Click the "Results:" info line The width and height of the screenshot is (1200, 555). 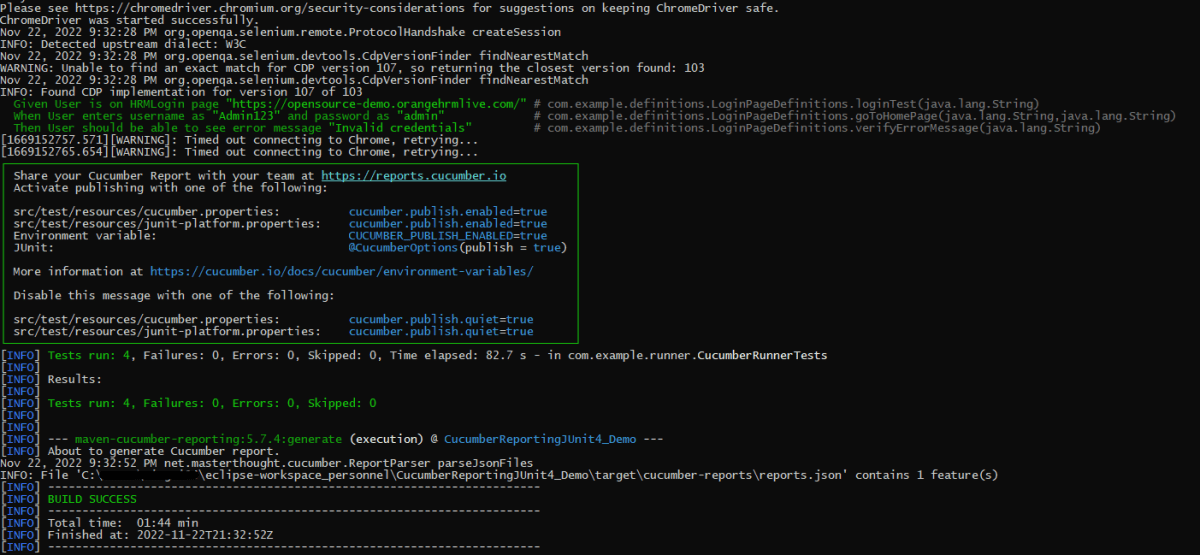pyautogui.click(x=75, y=380)
